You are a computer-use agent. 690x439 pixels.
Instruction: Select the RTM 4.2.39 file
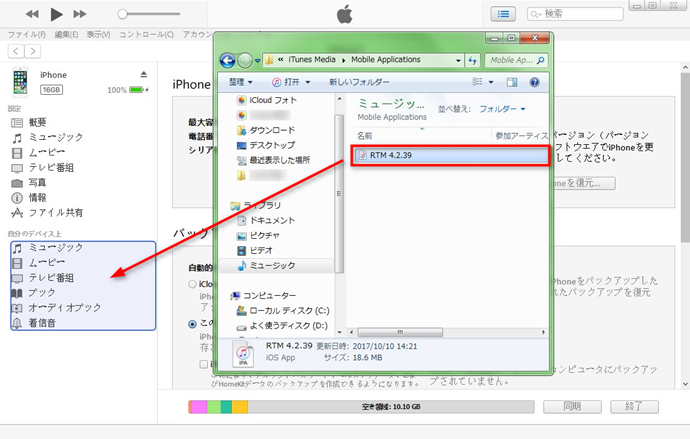(x=450, y=155)
